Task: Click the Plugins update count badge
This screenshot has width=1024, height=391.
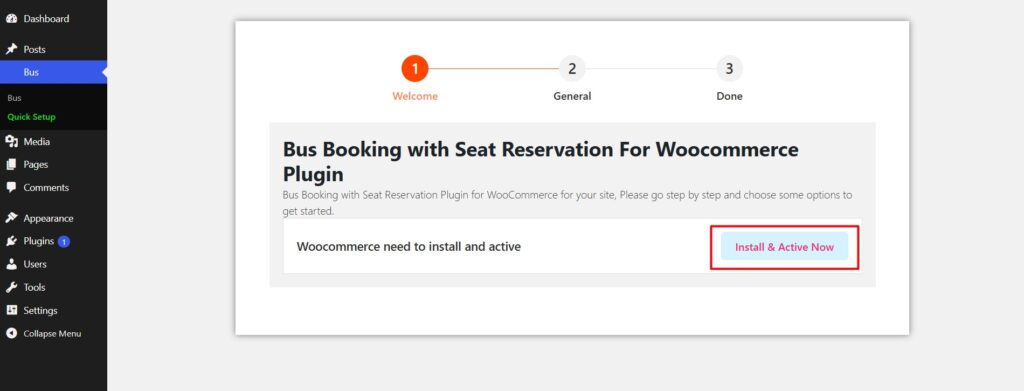Action: (63, 242)
